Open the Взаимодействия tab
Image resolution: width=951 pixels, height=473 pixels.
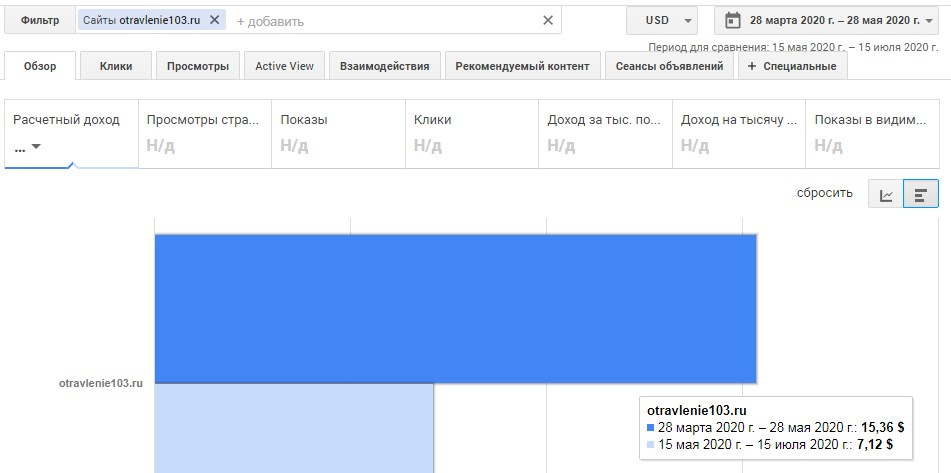pos(384,66)
